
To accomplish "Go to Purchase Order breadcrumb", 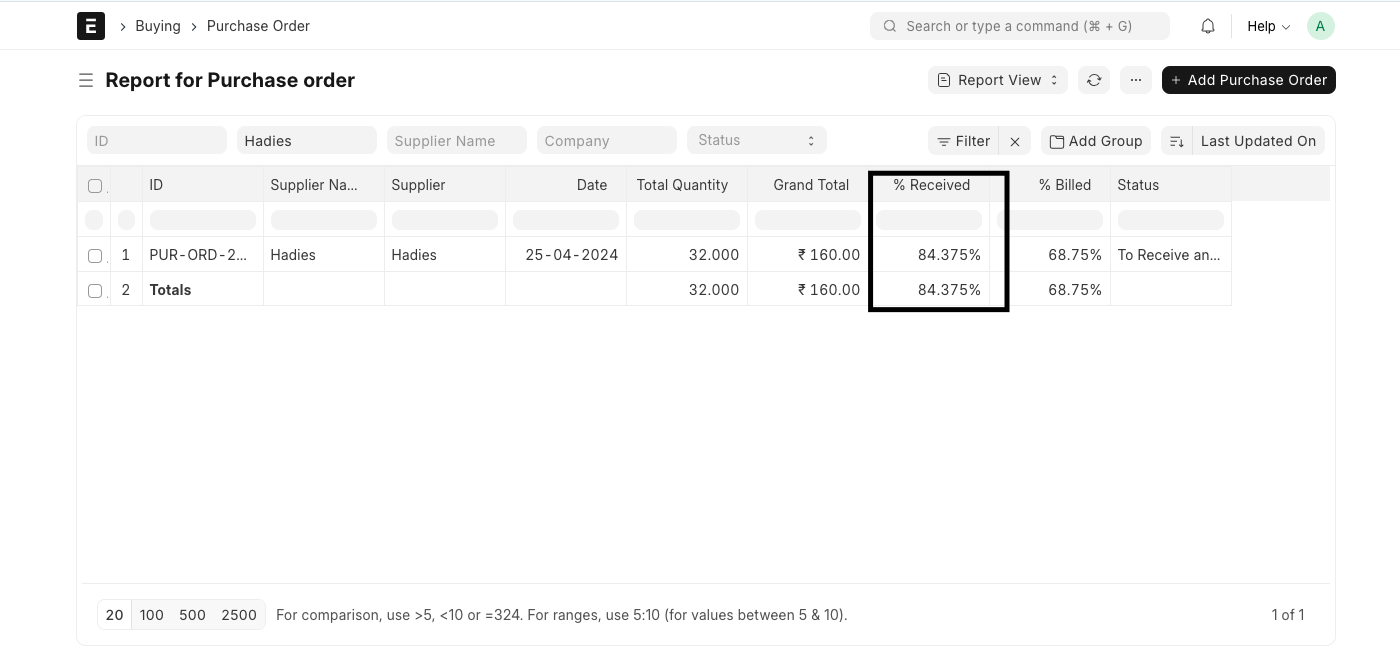I will pyautogui.click(x=258, y=26).
